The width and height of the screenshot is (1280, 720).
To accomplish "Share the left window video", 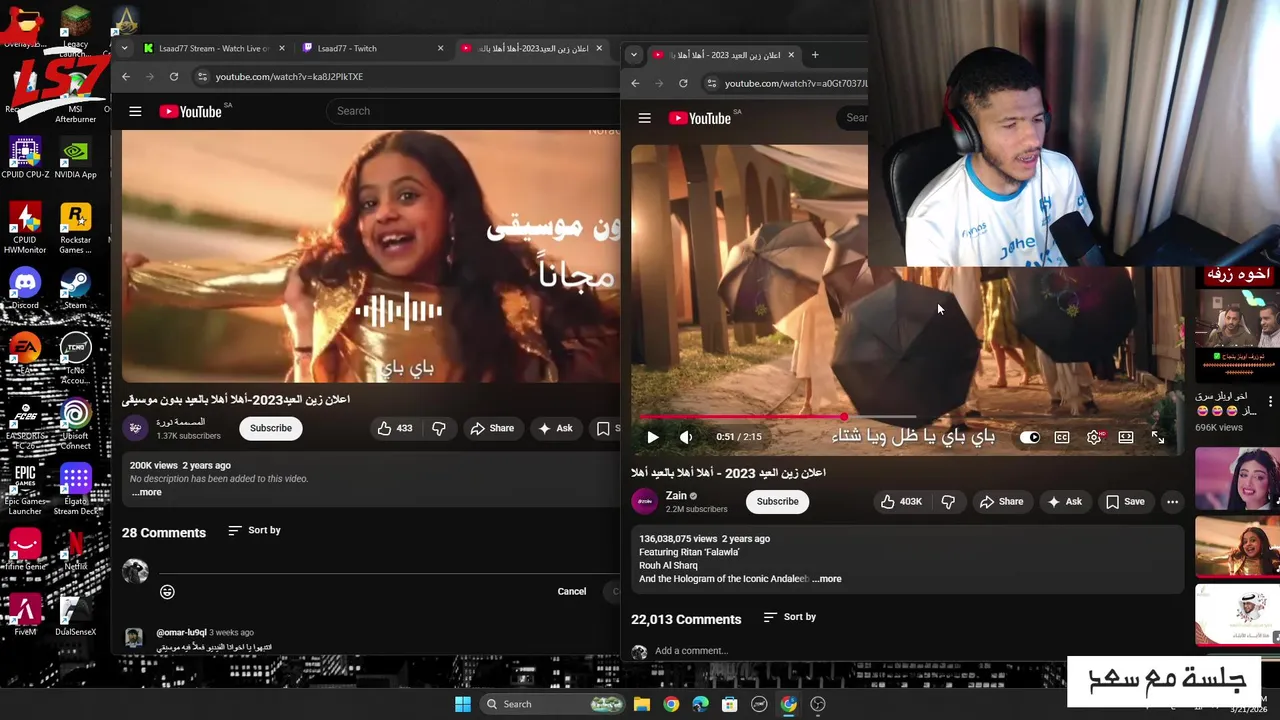I will [x=492, y=428].
